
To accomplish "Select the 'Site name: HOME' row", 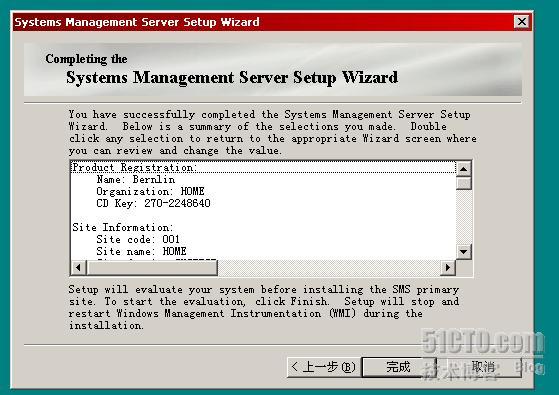I will pos(263,251).
